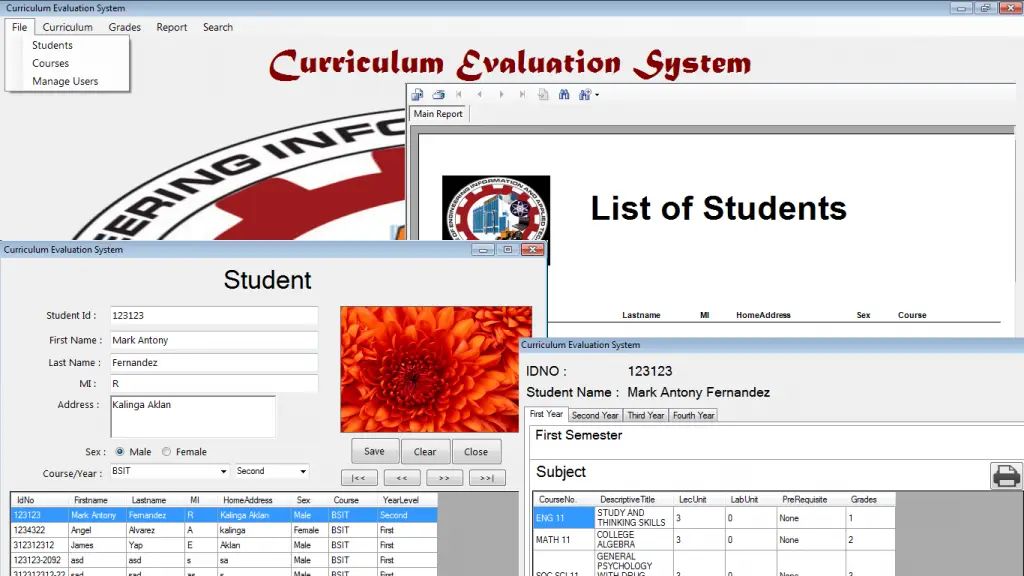
Task: Switch to the Third Year tab
Action: (x=645, y=415)
